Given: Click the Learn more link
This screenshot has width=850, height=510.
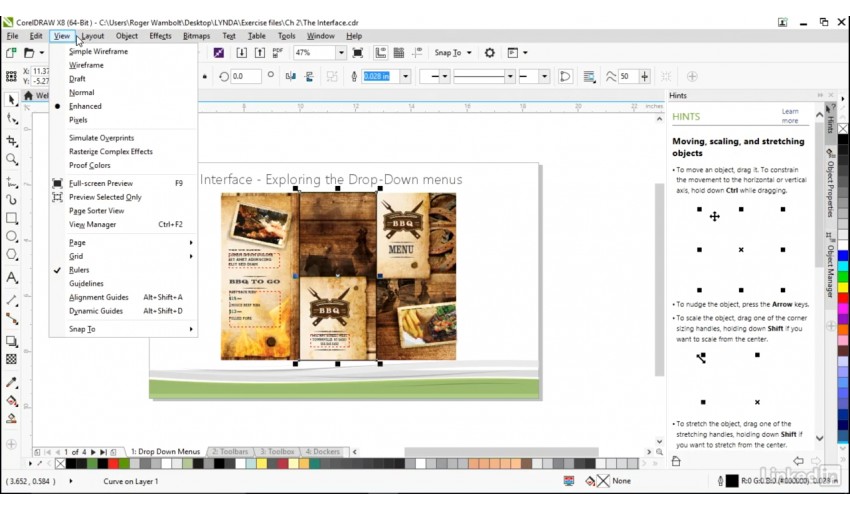Looking at the screenshot, I should [790, 116].
